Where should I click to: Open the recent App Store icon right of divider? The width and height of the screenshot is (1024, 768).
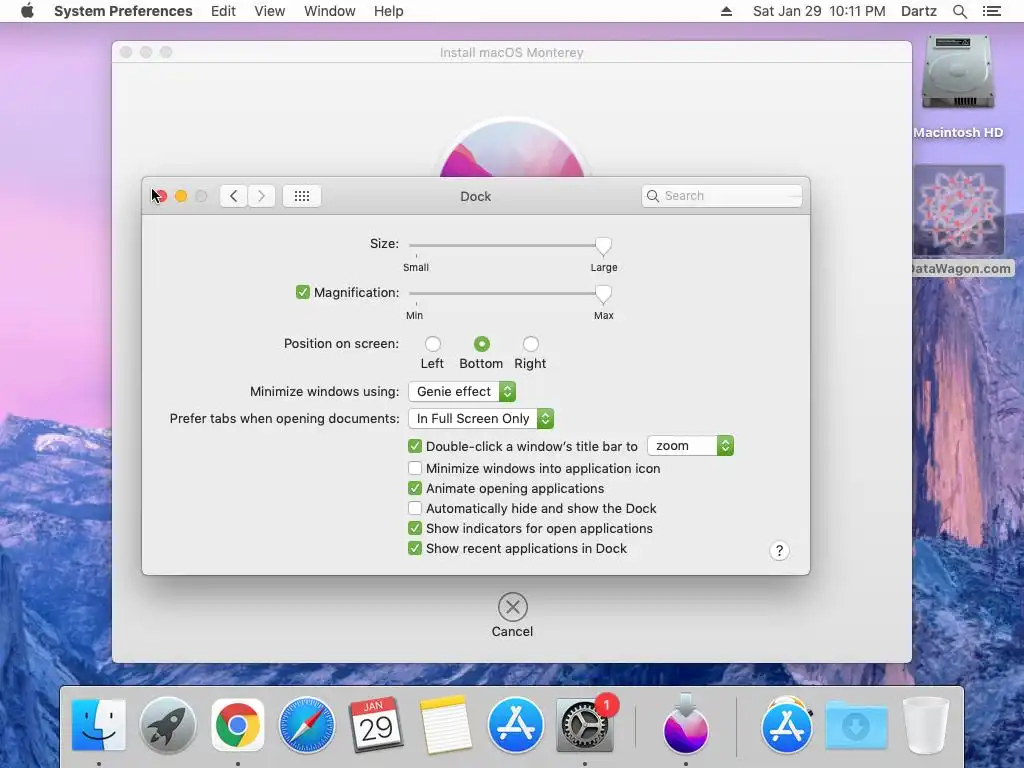787,725
